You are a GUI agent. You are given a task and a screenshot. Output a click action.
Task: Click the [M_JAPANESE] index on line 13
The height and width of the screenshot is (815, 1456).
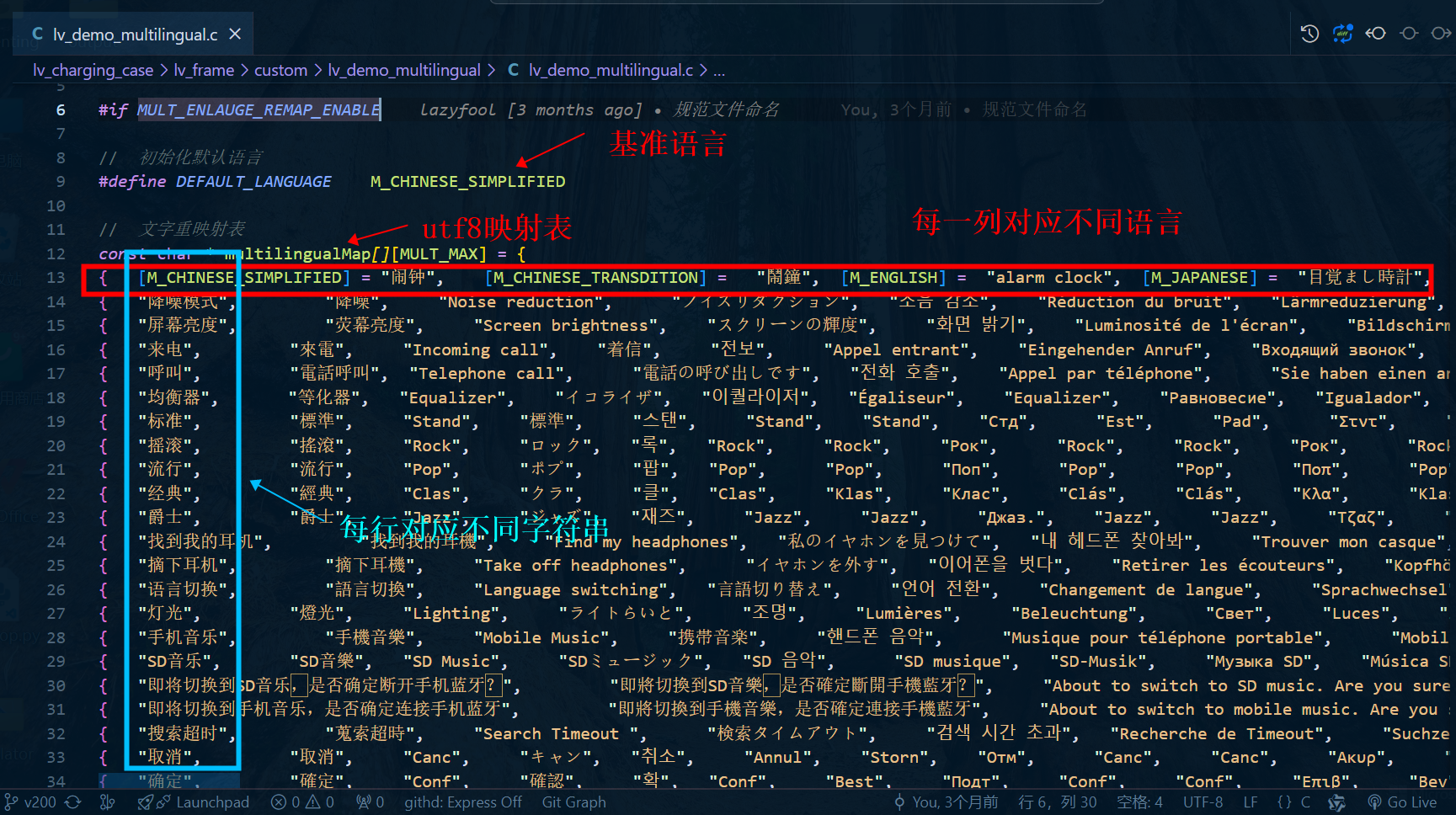click(1200, 278)
